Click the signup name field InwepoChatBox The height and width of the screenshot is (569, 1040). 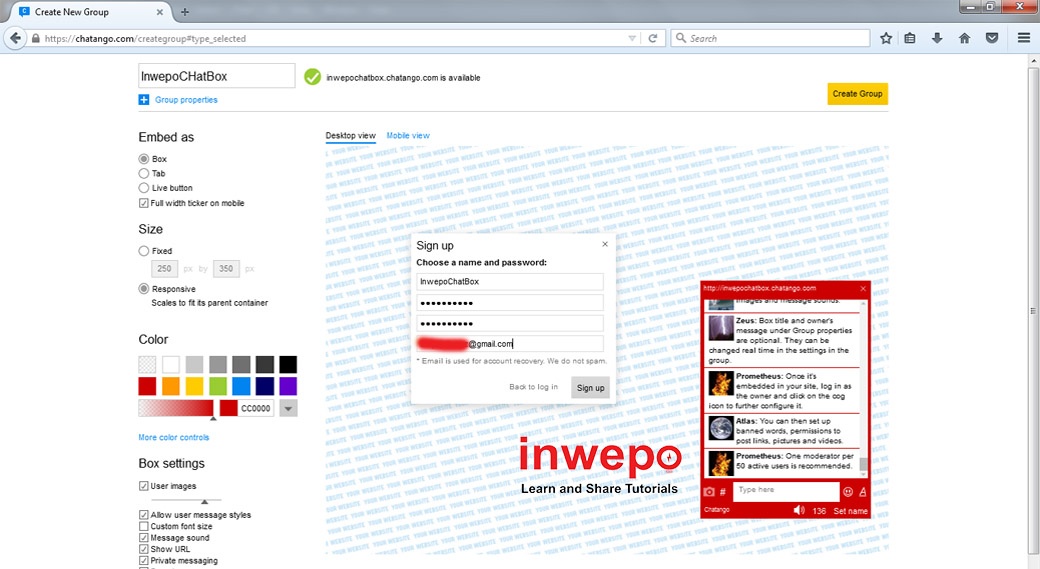509,281
